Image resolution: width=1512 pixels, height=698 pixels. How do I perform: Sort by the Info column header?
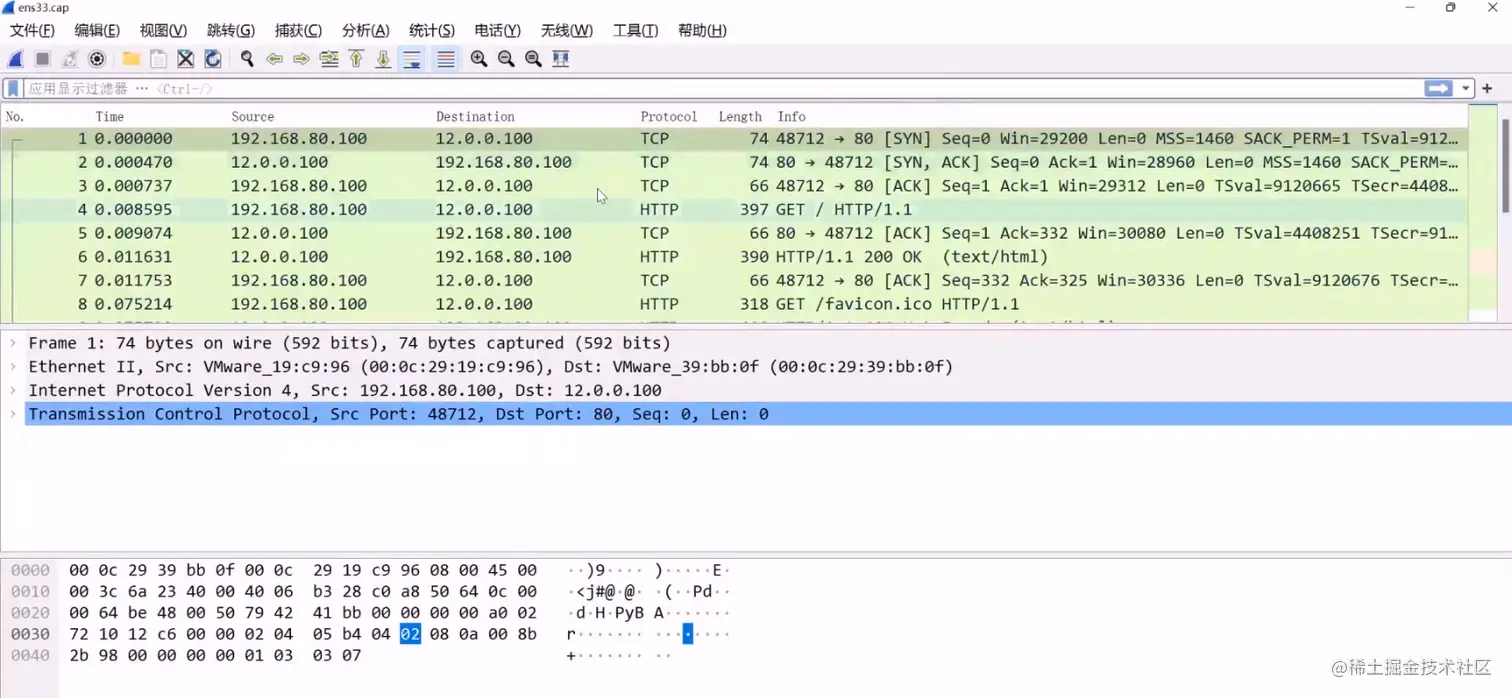[x=792, y=117]
